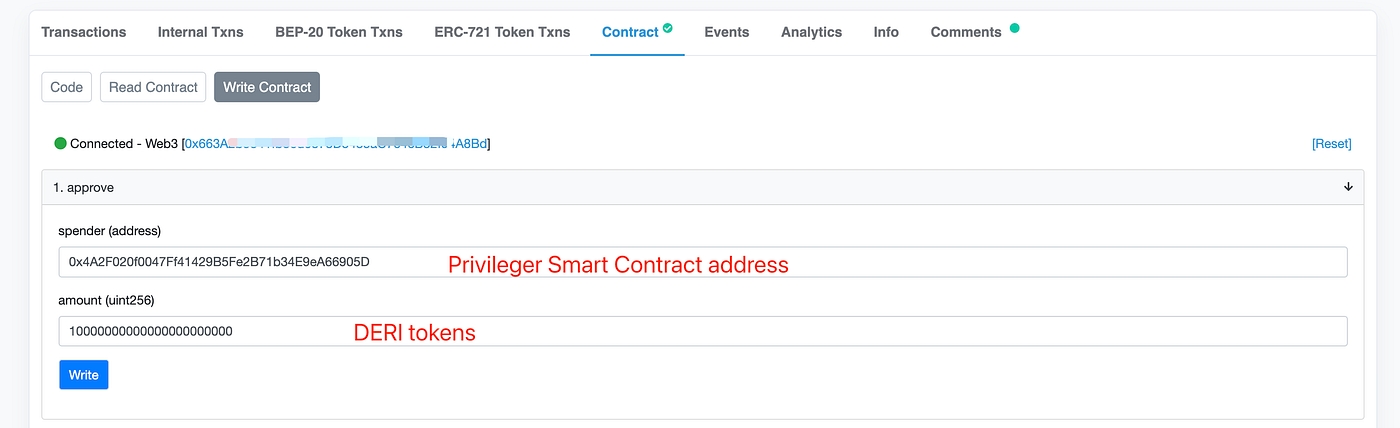Focus the spender address input field
This screenshot has height=428, width=1400.
click(702, 262)
